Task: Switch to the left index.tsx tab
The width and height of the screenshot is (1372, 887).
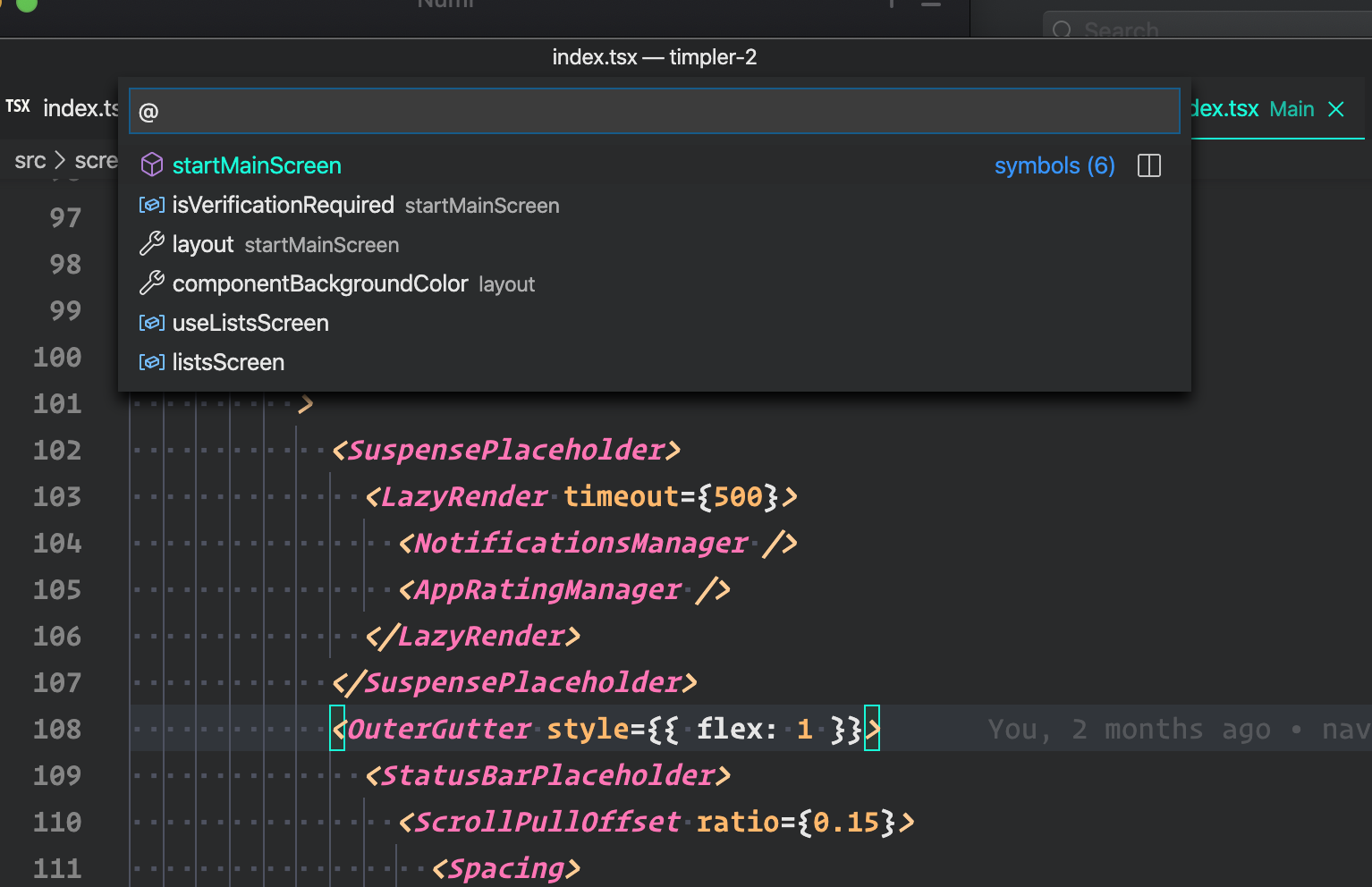Action: [x=60, y=108]
